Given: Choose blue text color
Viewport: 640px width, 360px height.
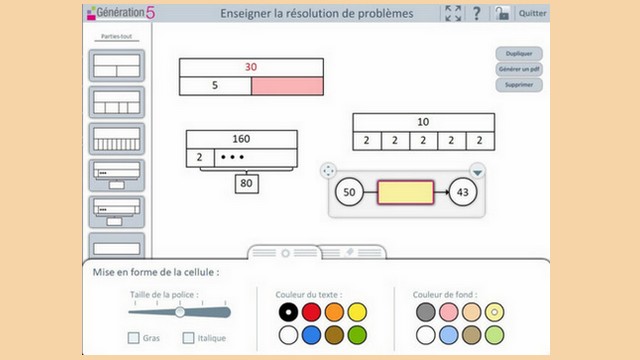Looking at the screenshot, I should click(311, 335).
